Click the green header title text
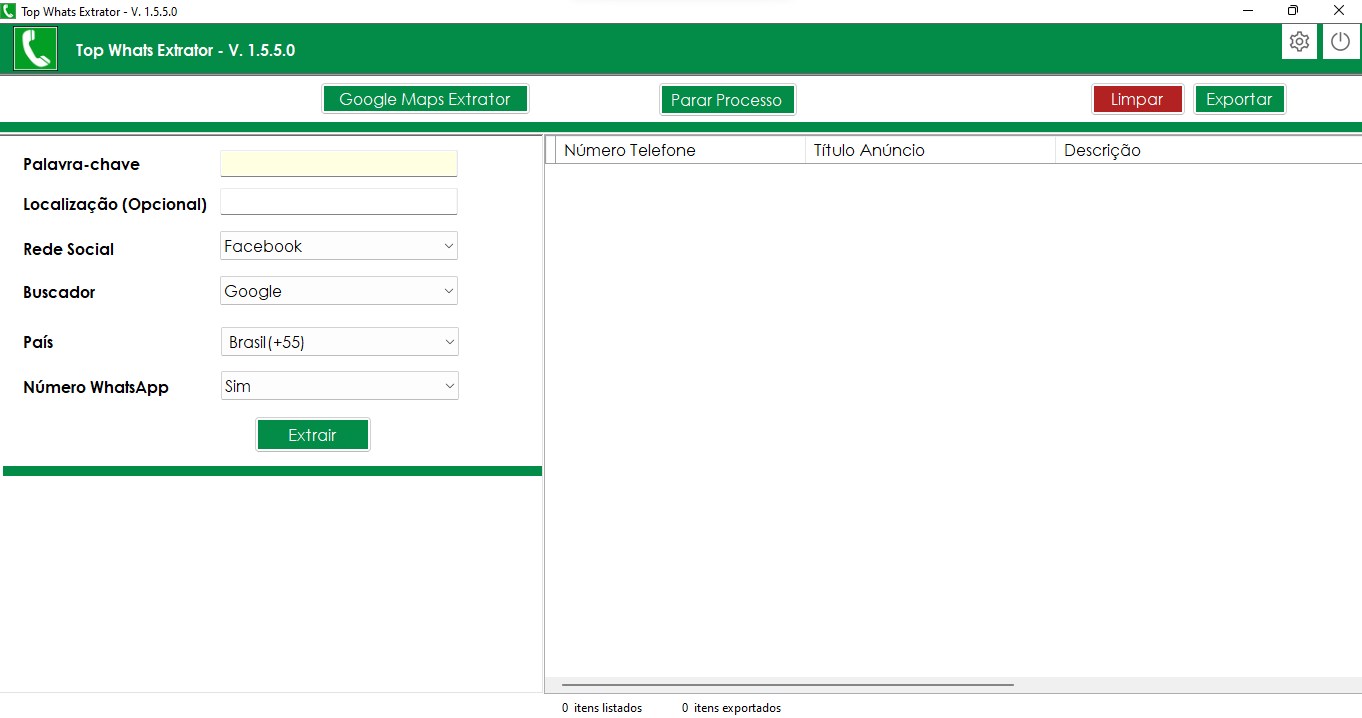The height and width of the screenshot is (718, 1362). coord(185,50)
